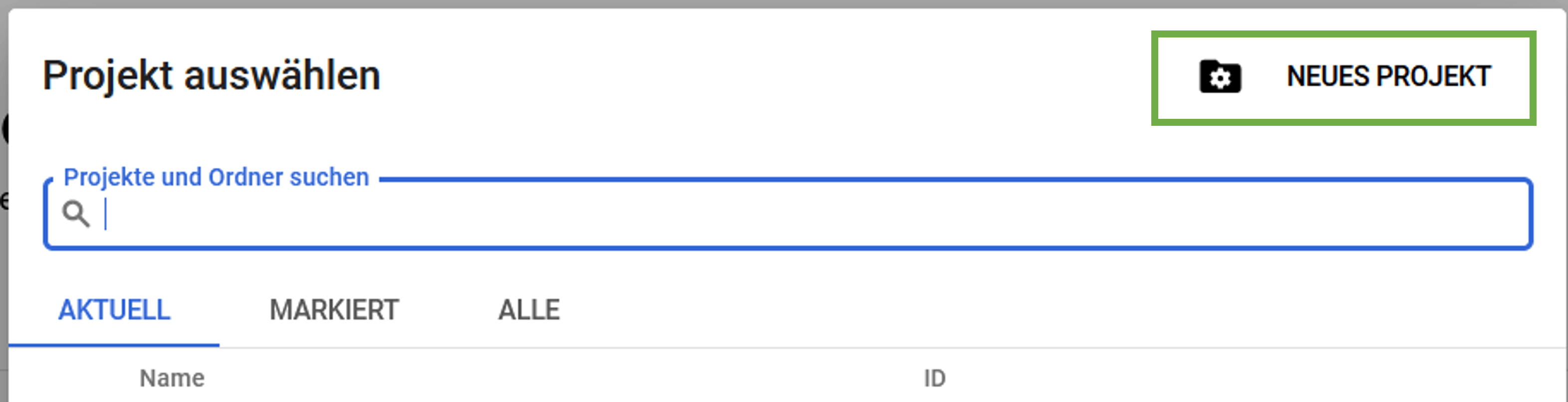Sort by the ID column header
This screenshot has height=402, width=1568.
pyautogui.click(x=934, y=379)
